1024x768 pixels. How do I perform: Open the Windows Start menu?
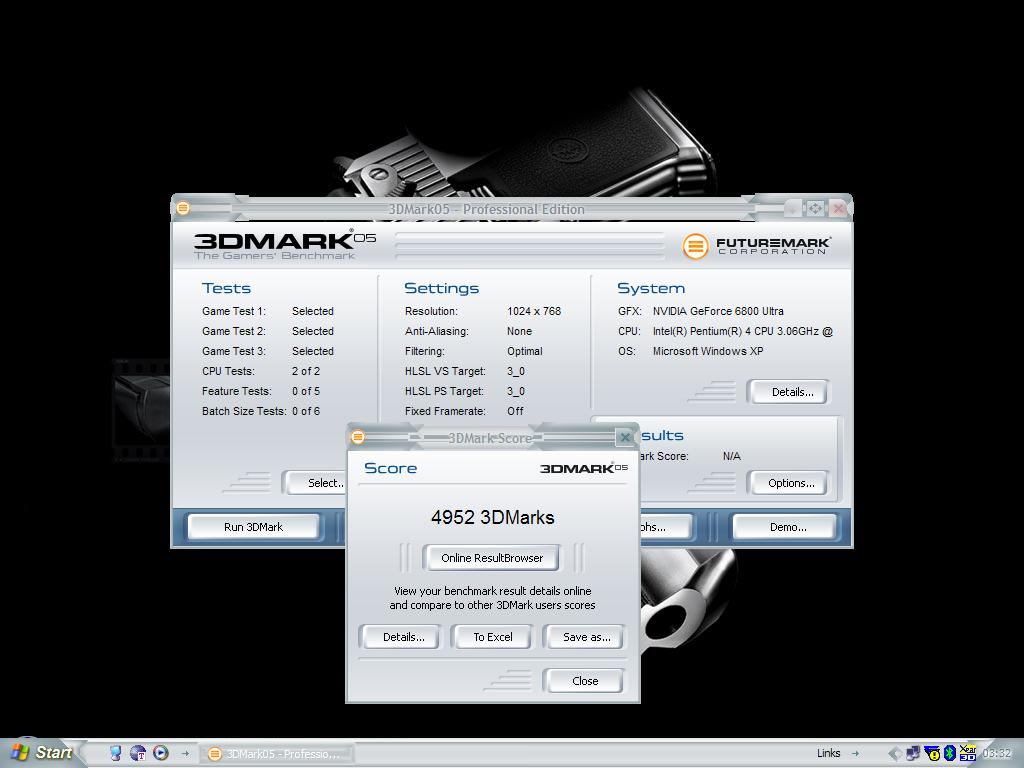(x=40, y=753)
